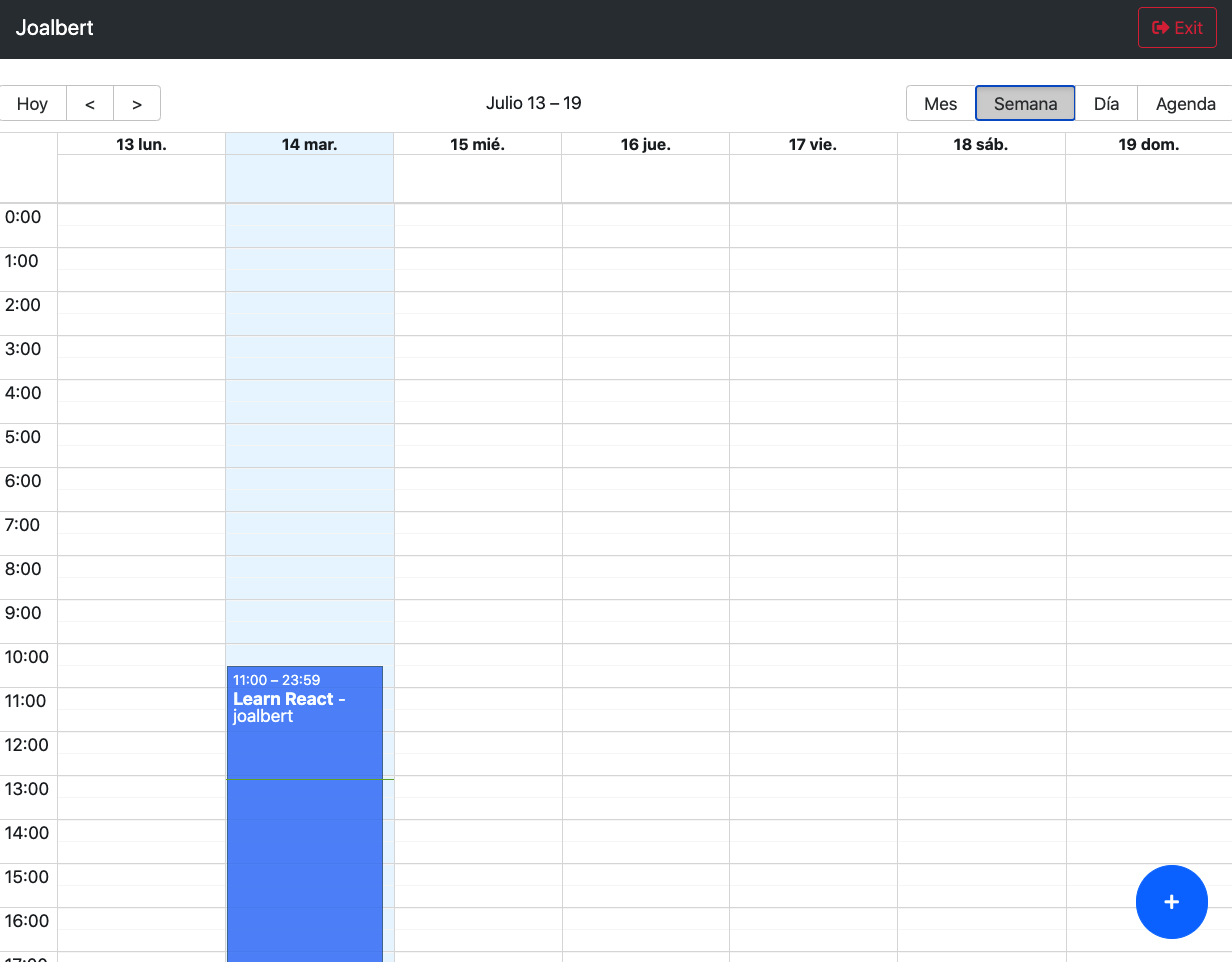Click the 15:00 time label
This screenshot has width=1232, height=962.
coord(27,877)
